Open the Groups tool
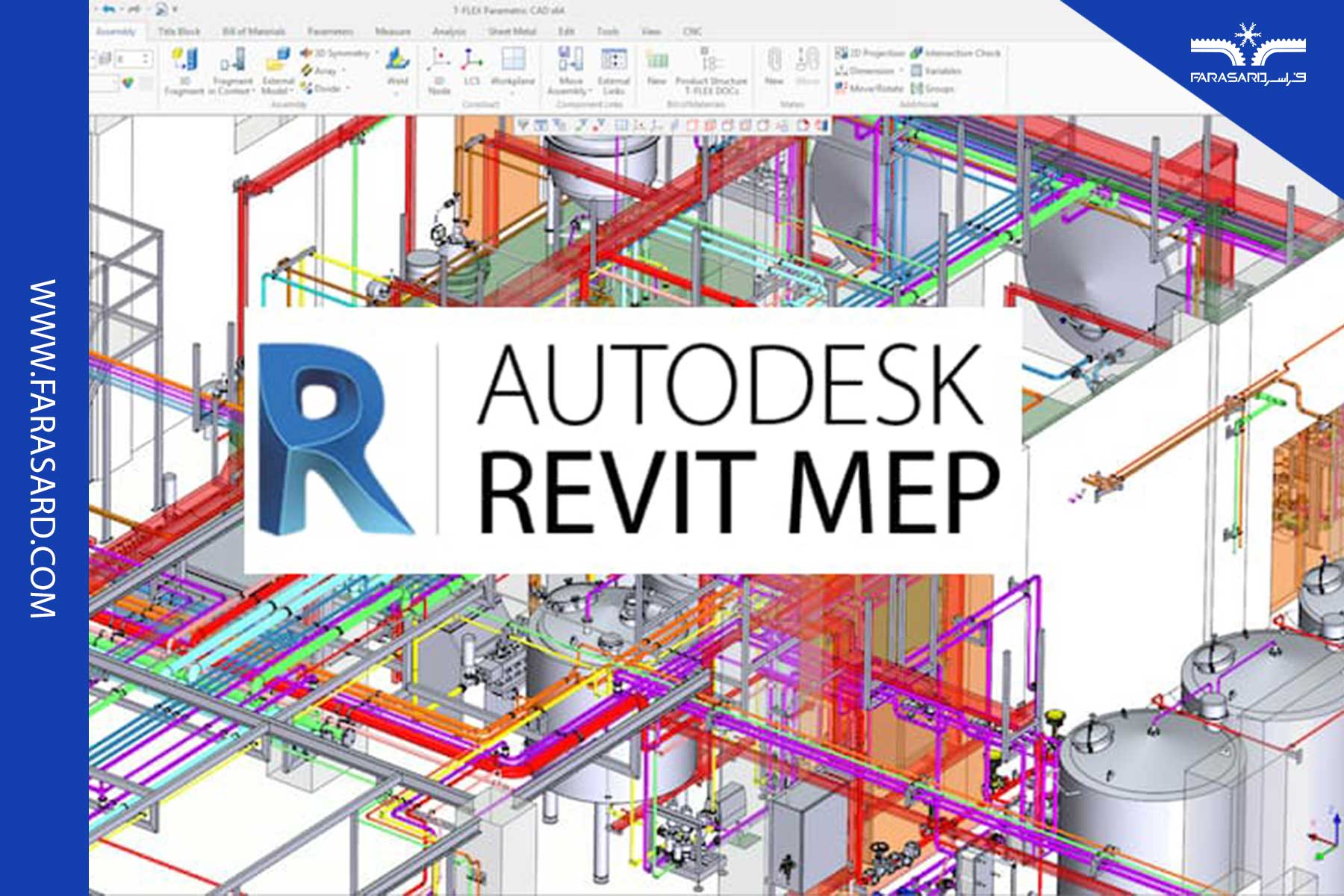Viewport: 1344px width, 896px height. pyautogui.click(x=939, y=88)
